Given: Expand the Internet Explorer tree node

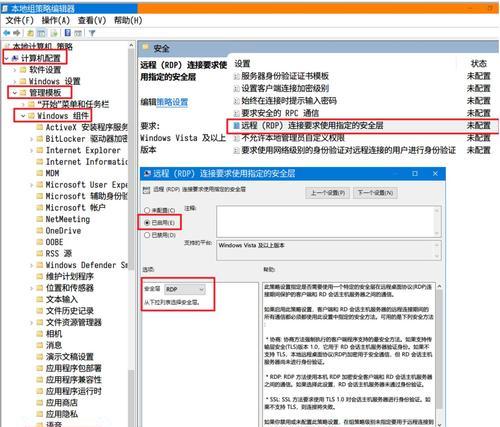Looking at the screenshot, I should click(32, 151).
